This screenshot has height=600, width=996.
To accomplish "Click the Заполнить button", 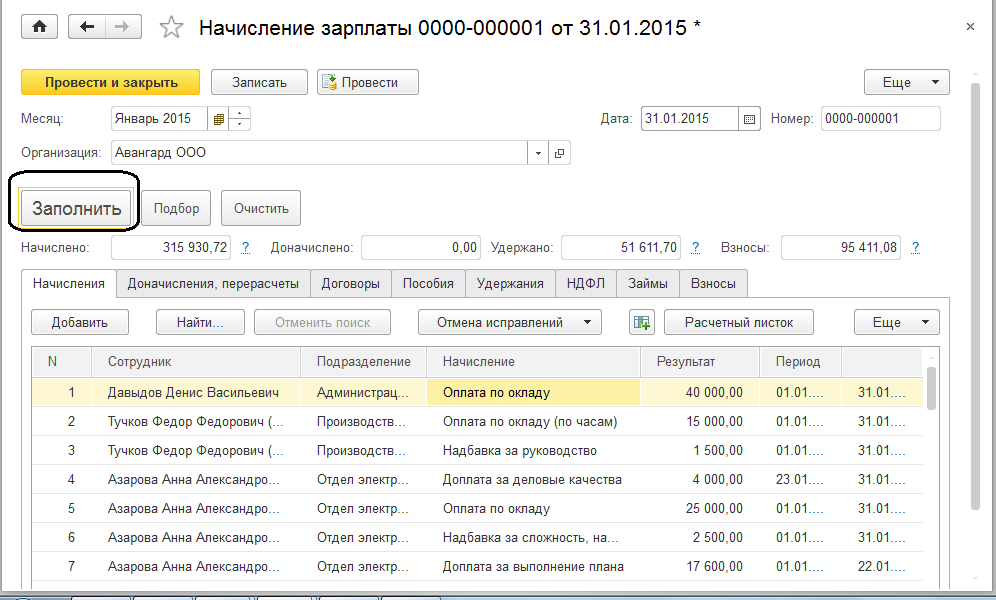I will pyautogui.click(x=76, y=209).
